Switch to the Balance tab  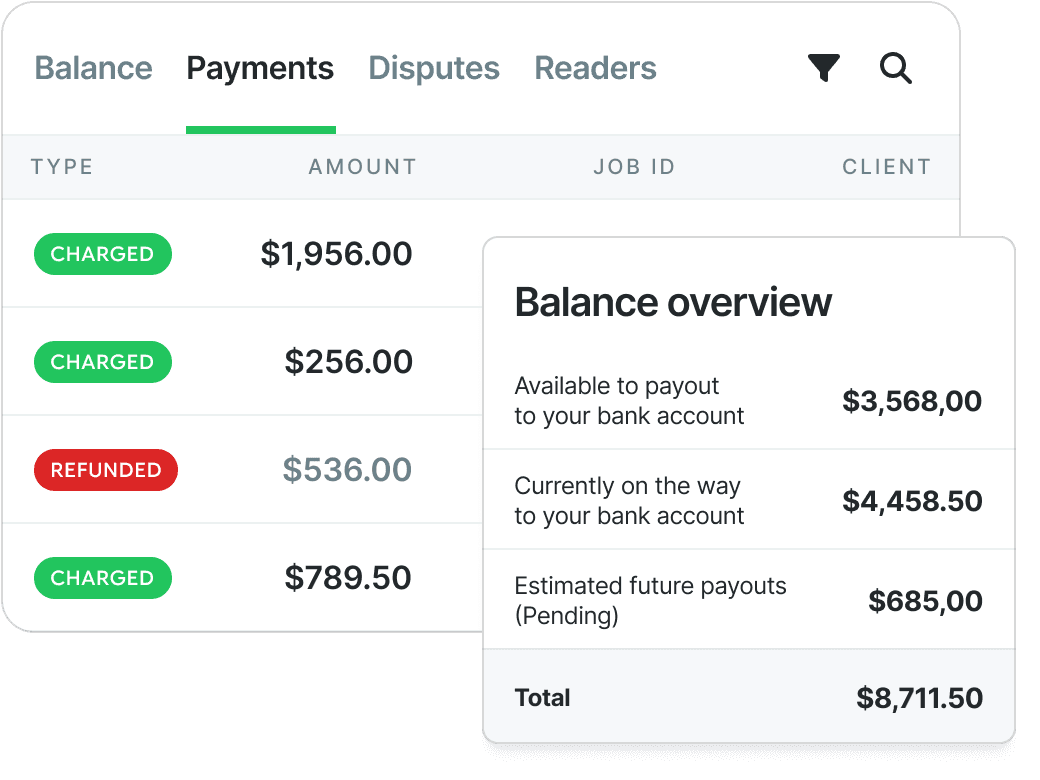tap(94, 68)
